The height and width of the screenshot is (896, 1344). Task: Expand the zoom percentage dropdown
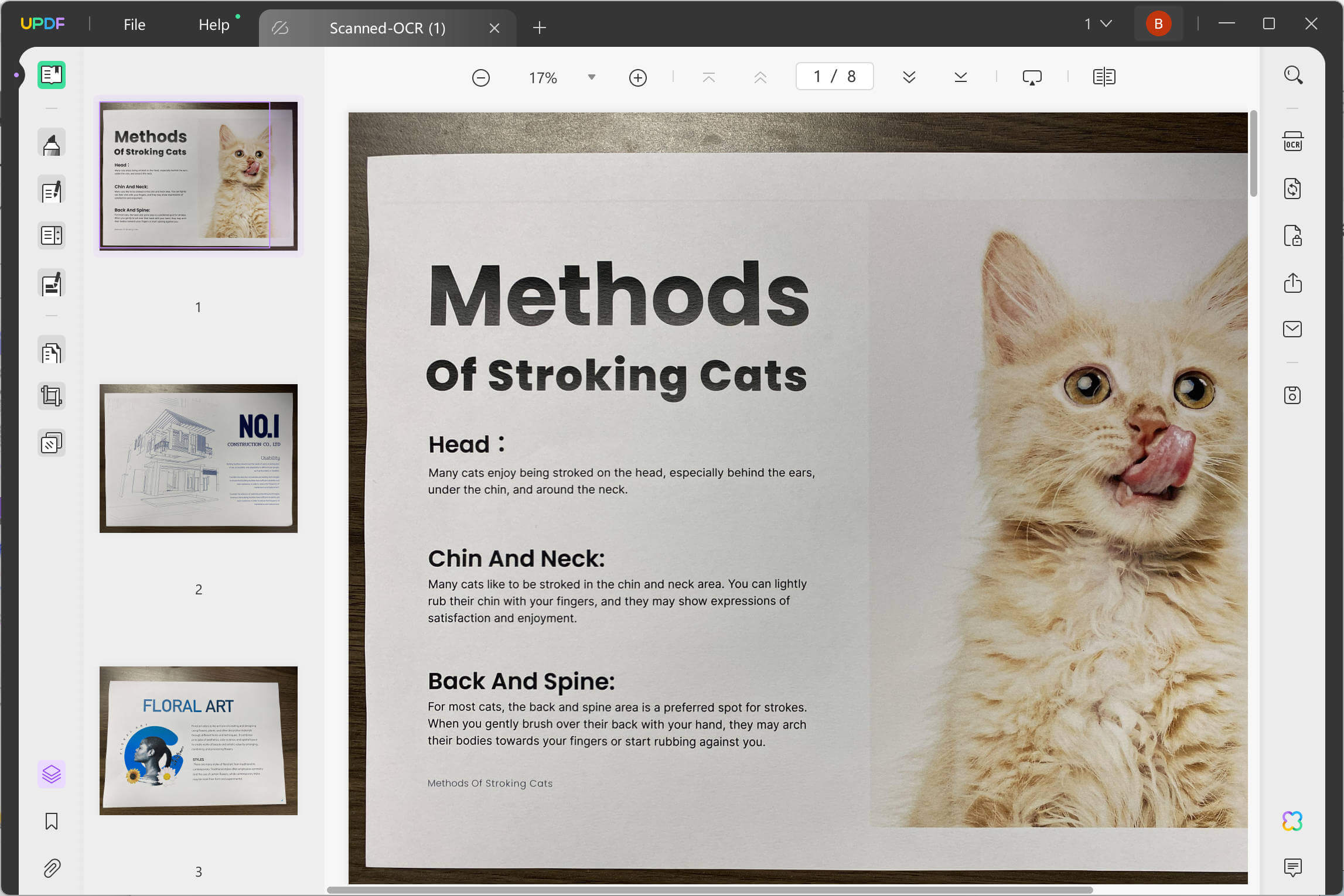pos(592,77)
